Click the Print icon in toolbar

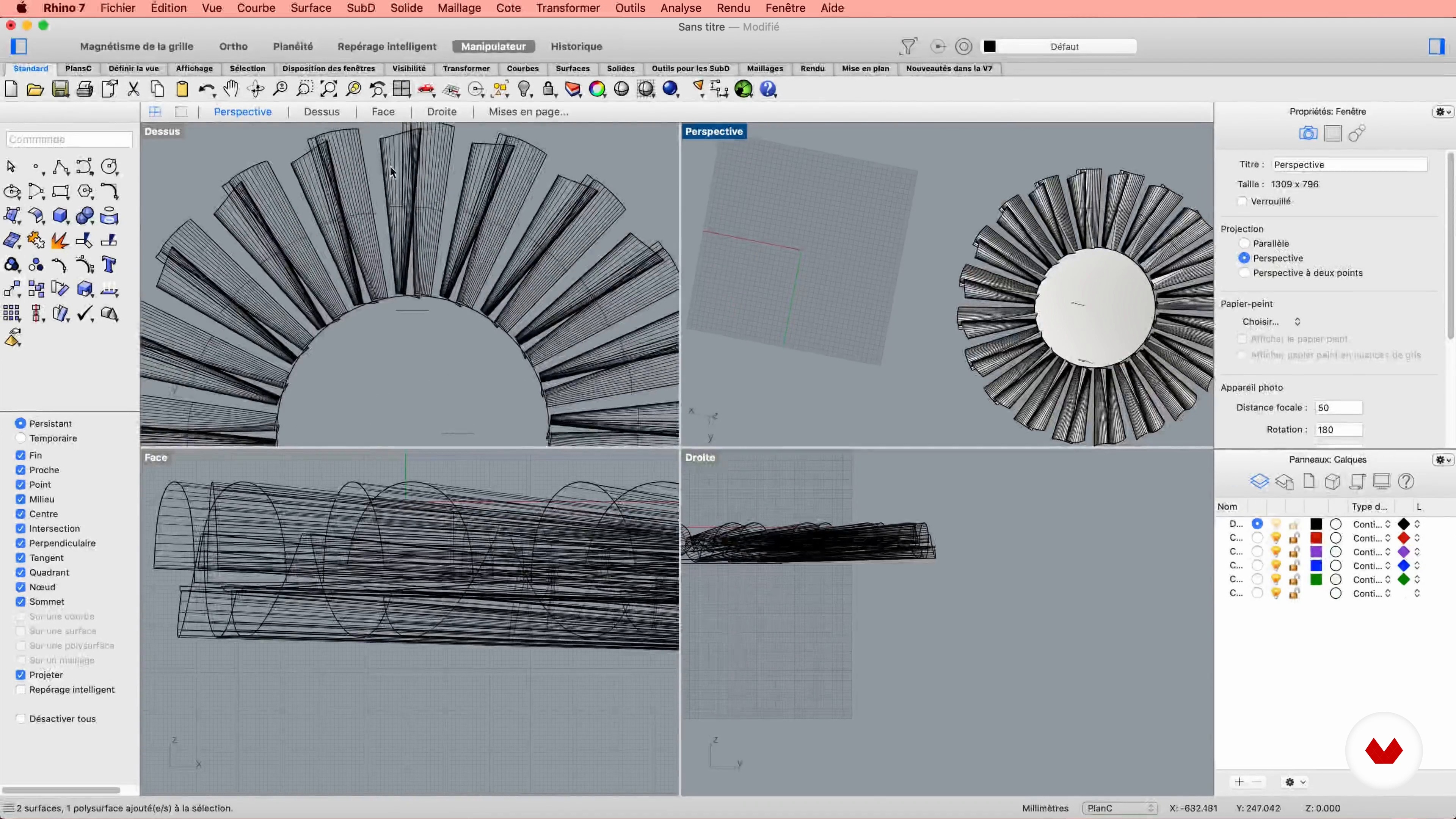pyautogui.click(x=85, y=89)
